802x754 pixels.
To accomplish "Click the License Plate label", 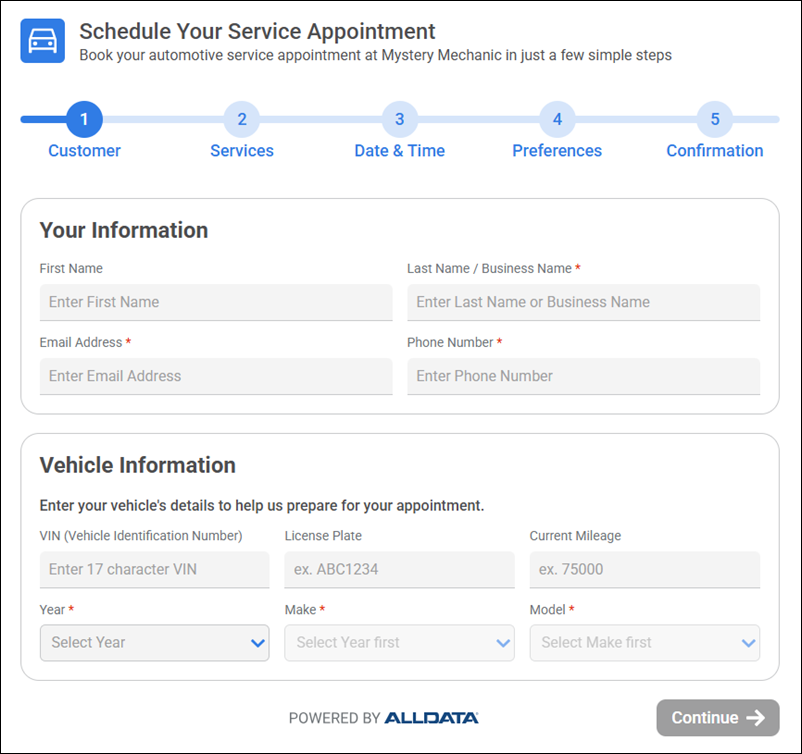I will coord(323,536).
